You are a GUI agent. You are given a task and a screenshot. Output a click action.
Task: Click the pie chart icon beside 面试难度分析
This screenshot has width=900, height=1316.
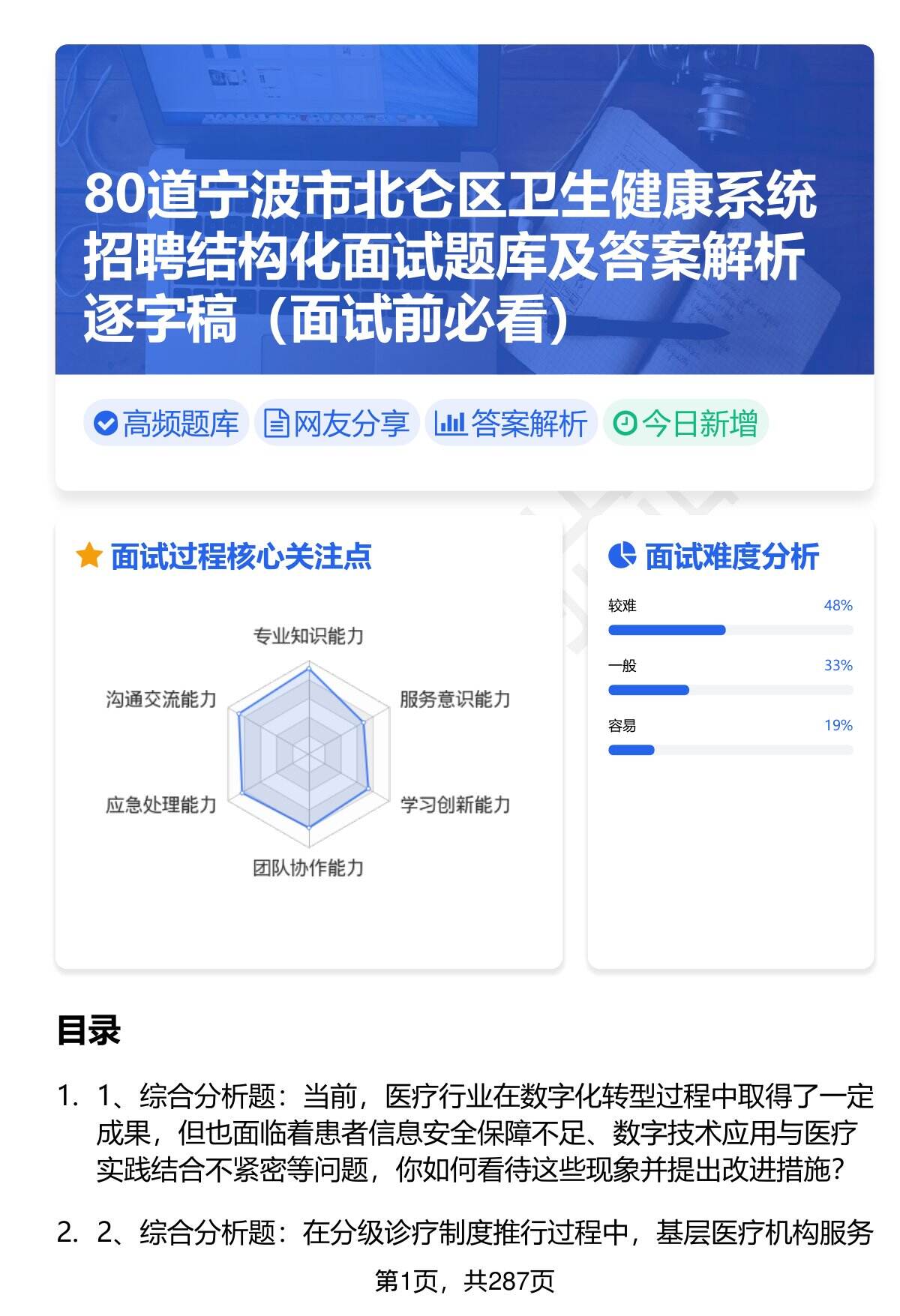pyautogui.click(x=622, y=556)
